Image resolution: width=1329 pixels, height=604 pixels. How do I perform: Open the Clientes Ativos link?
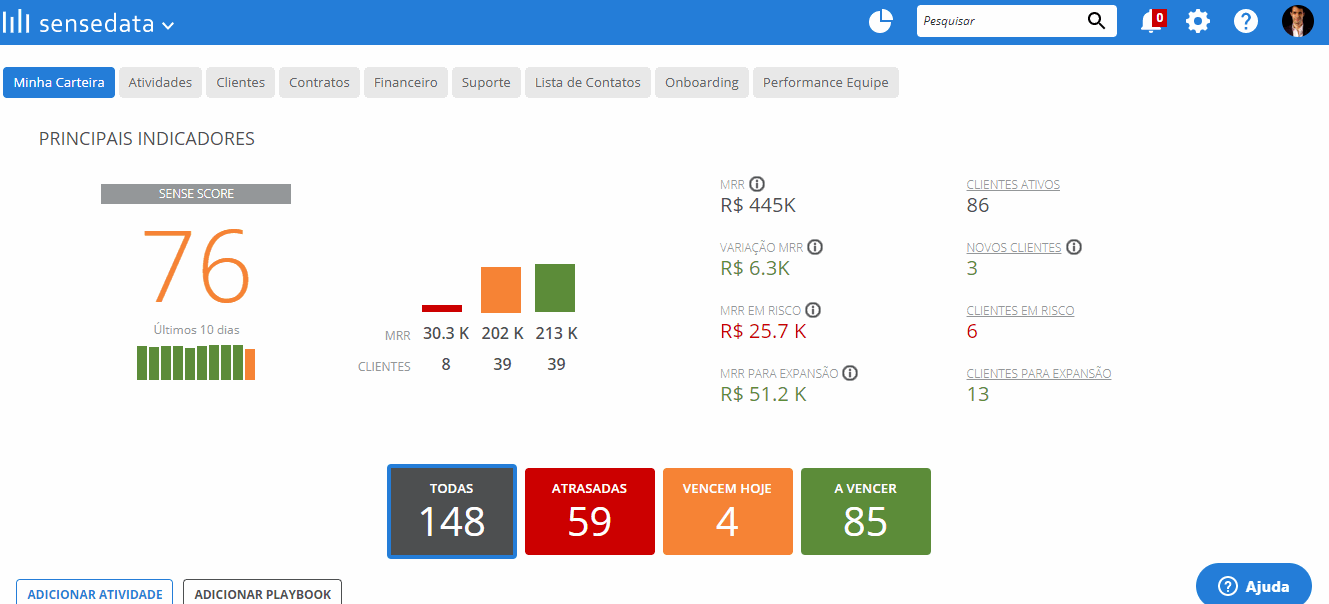(1013, 185)
